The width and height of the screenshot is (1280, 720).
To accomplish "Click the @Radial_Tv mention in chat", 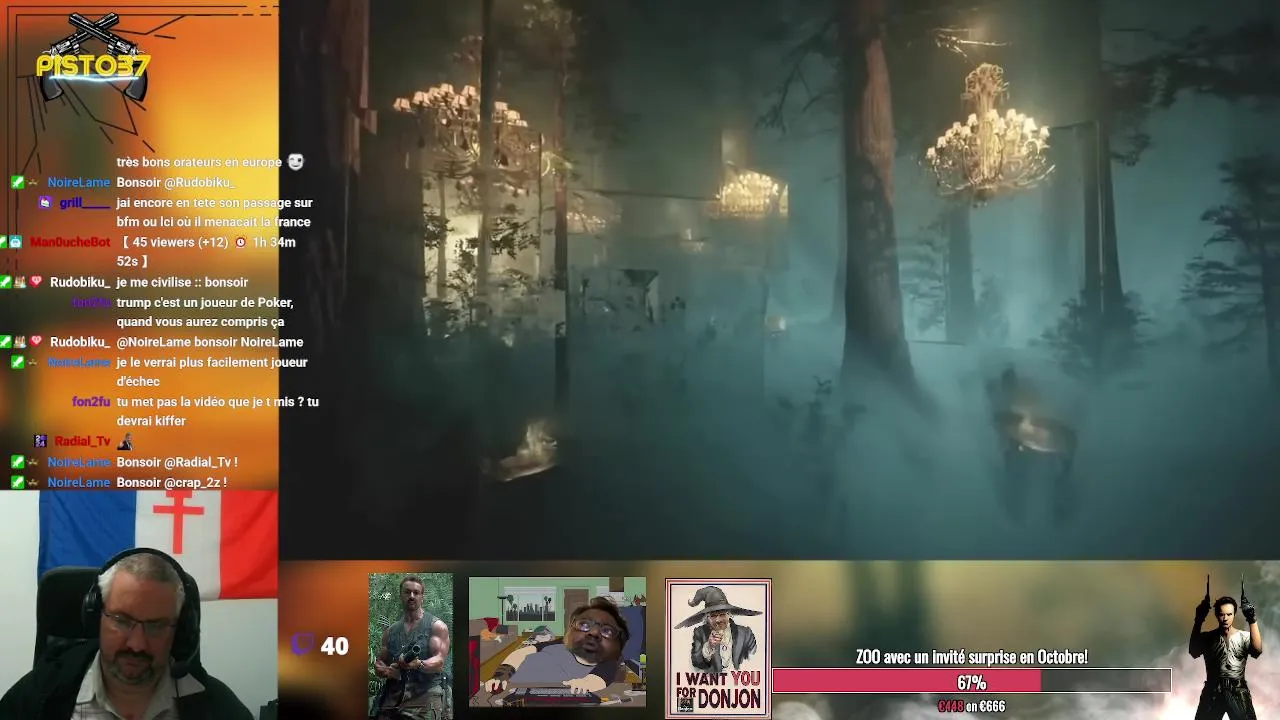I will click(196, 462).
